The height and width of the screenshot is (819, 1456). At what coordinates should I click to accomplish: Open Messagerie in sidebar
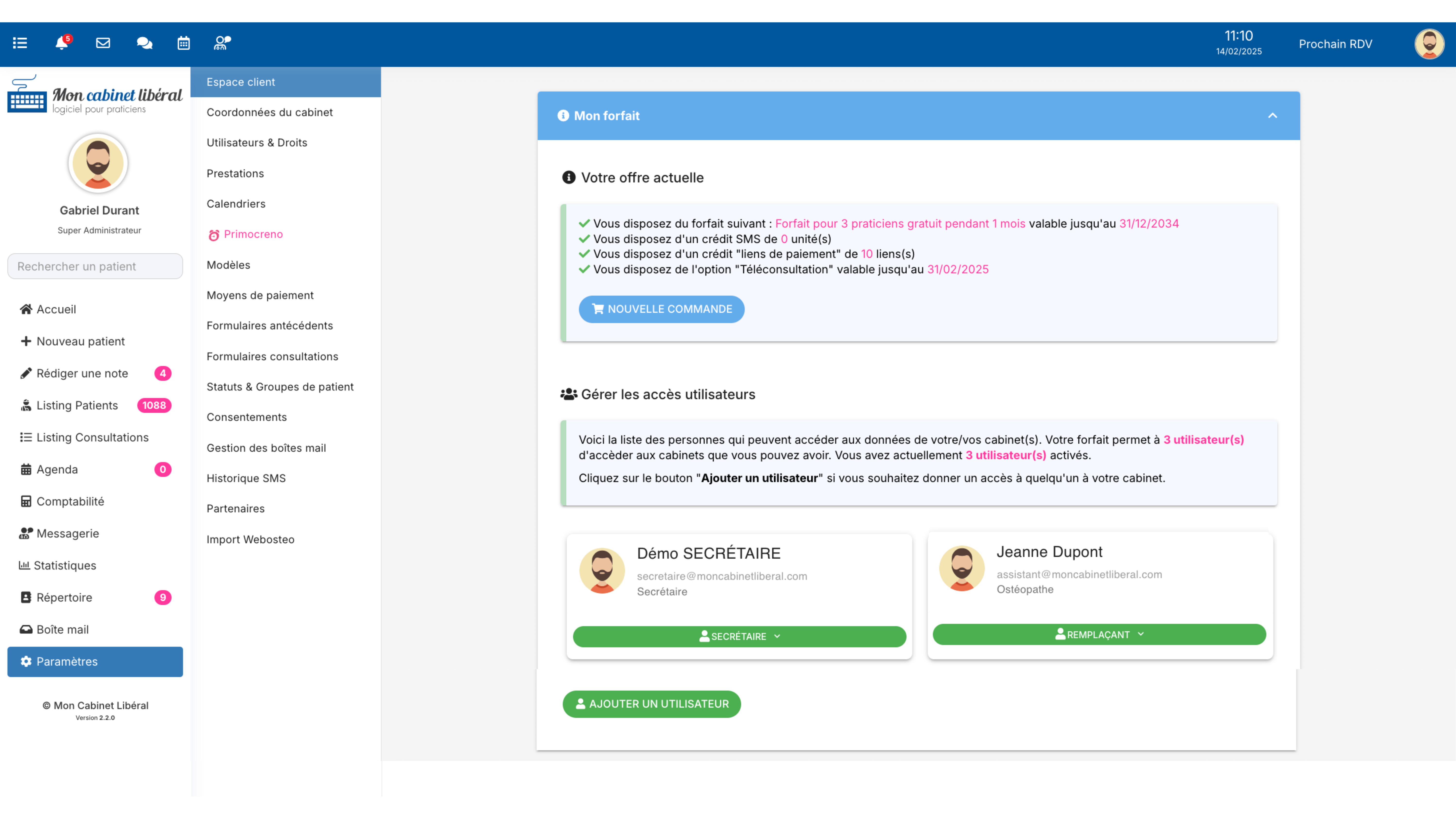tap(95, 534)
